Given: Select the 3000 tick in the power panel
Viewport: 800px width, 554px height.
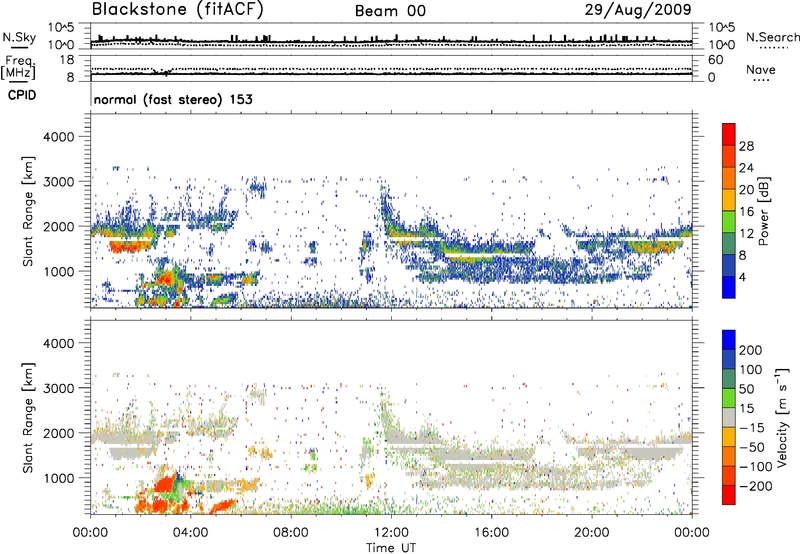Looking at the screenshot, I should [x=59, y=182].
